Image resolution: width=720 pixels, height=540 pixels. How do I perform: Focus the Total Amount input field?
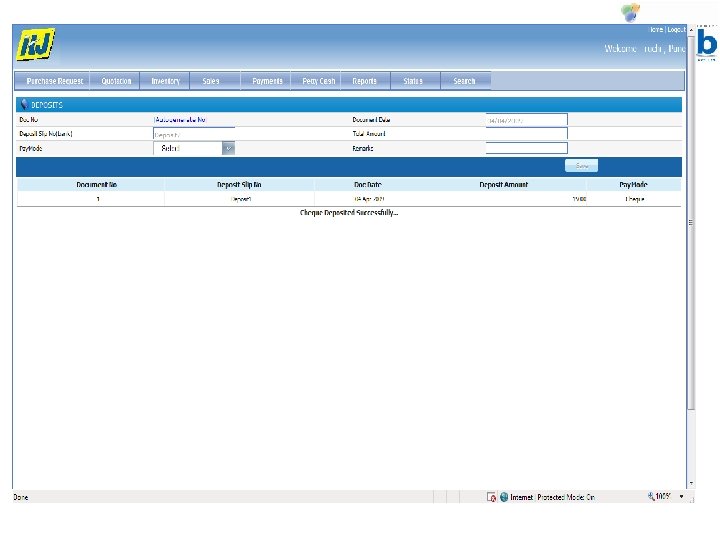[x=527, y=134]
